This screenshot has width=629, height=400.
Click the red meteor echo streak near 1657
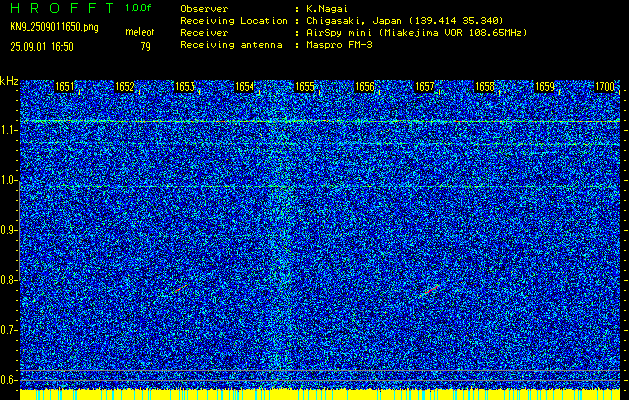(x=430, y=290)
